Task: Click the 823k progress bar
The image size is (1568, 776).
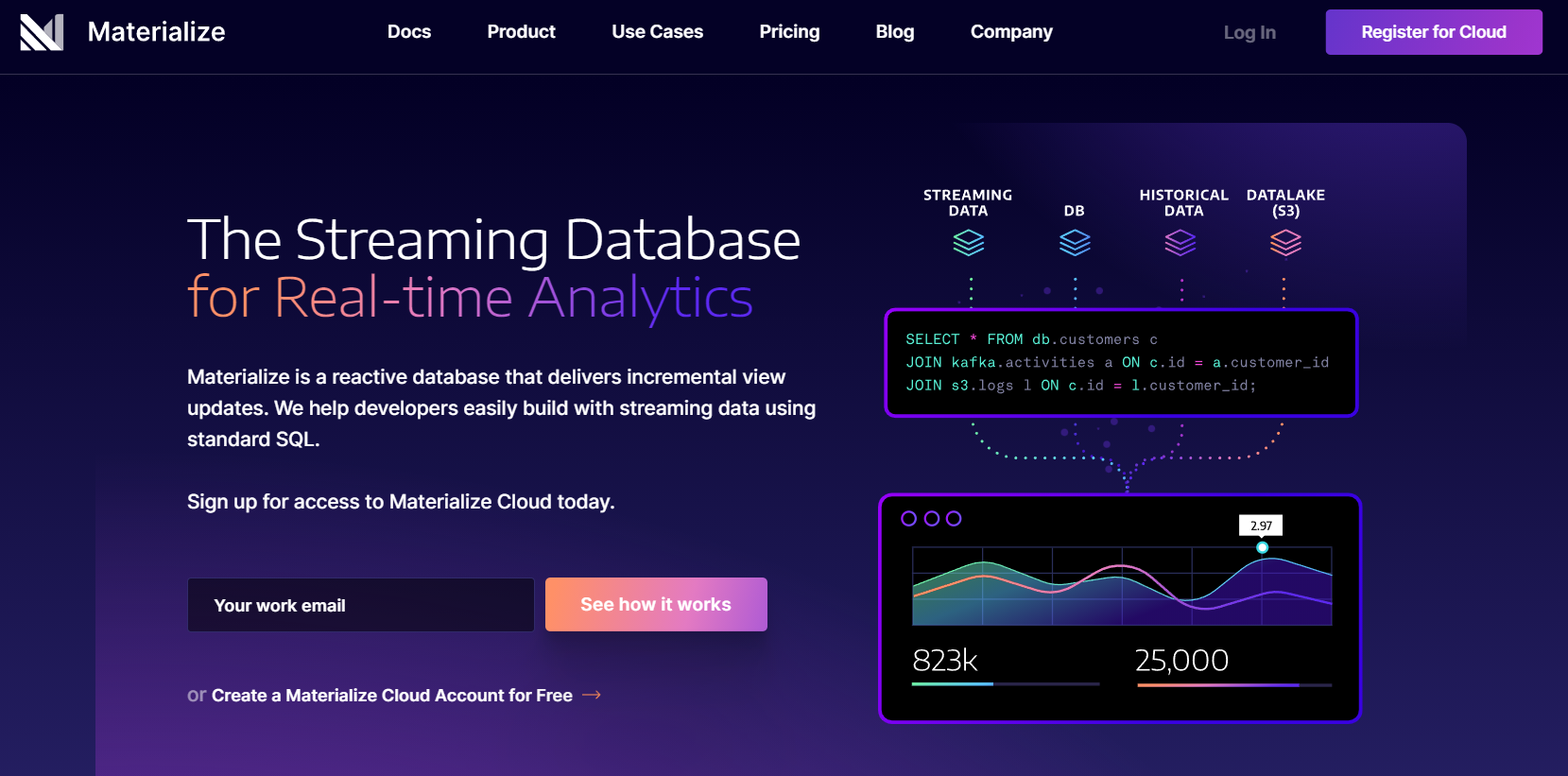Action: point(1006,683)
